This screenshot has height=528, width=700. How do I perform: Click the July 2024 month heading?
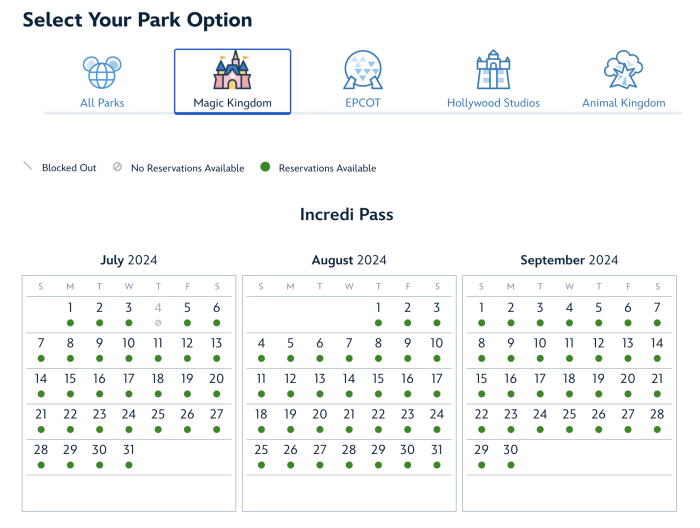129,260
